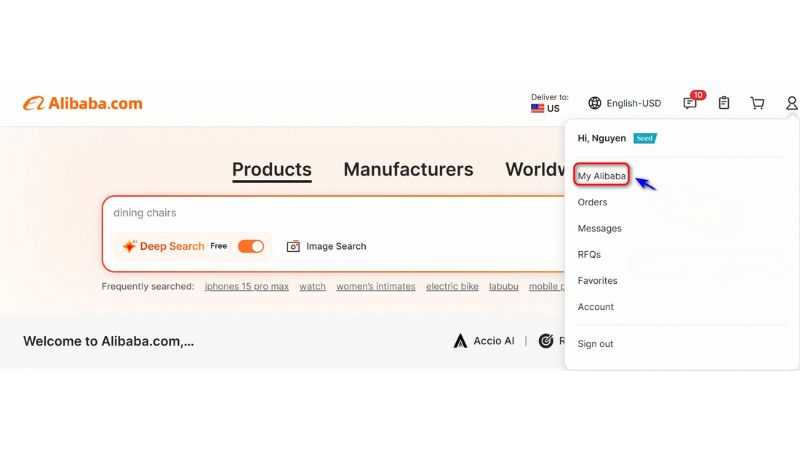Click Welcome to Alibaba.com text

click(x=109, y=341)
